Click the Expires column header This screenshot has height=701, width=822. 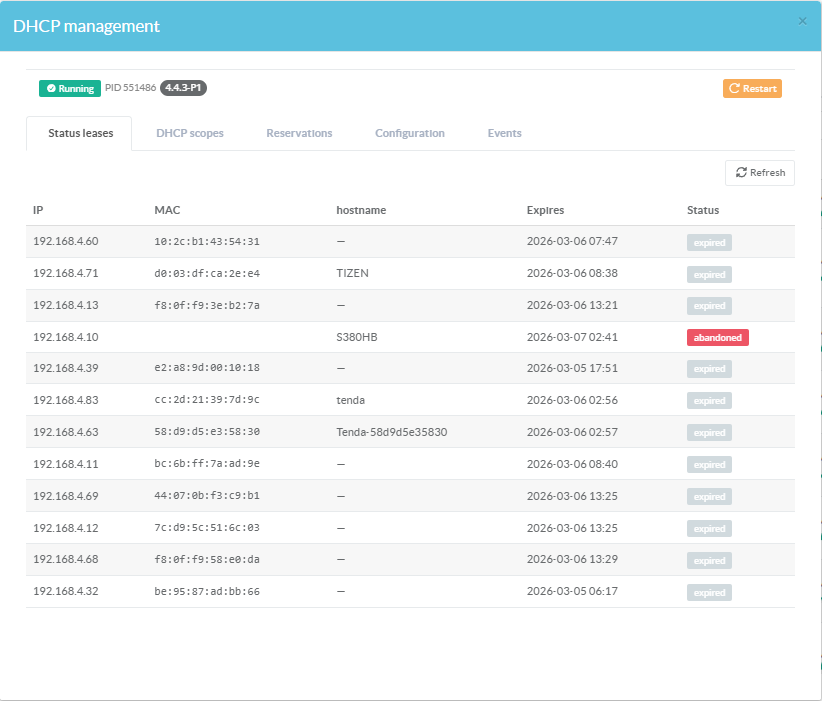pos(545,210)
